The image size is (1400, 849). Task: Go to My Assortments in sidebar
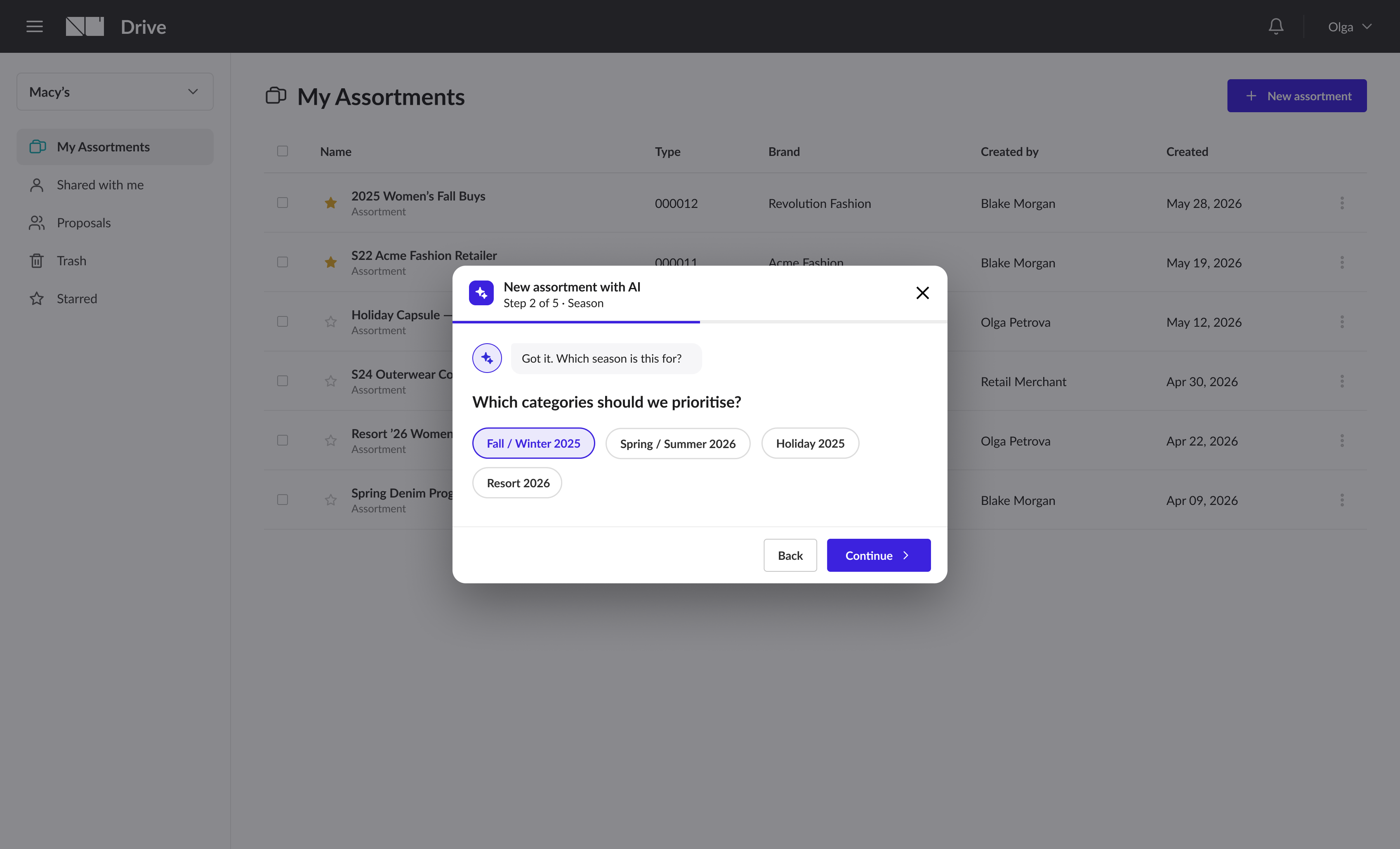point(115,146)
